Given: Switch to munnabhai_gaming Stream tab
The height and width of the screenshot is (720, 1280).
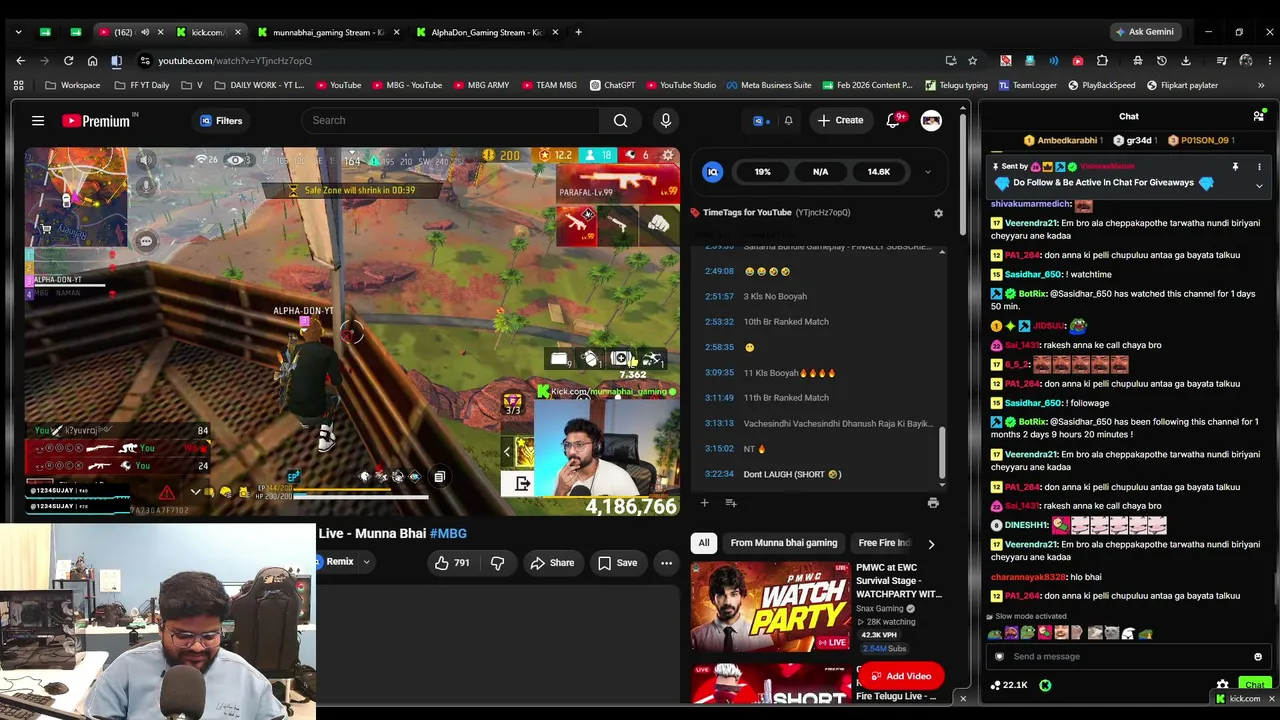Looking at the screenshot, I should coord(328,32).
